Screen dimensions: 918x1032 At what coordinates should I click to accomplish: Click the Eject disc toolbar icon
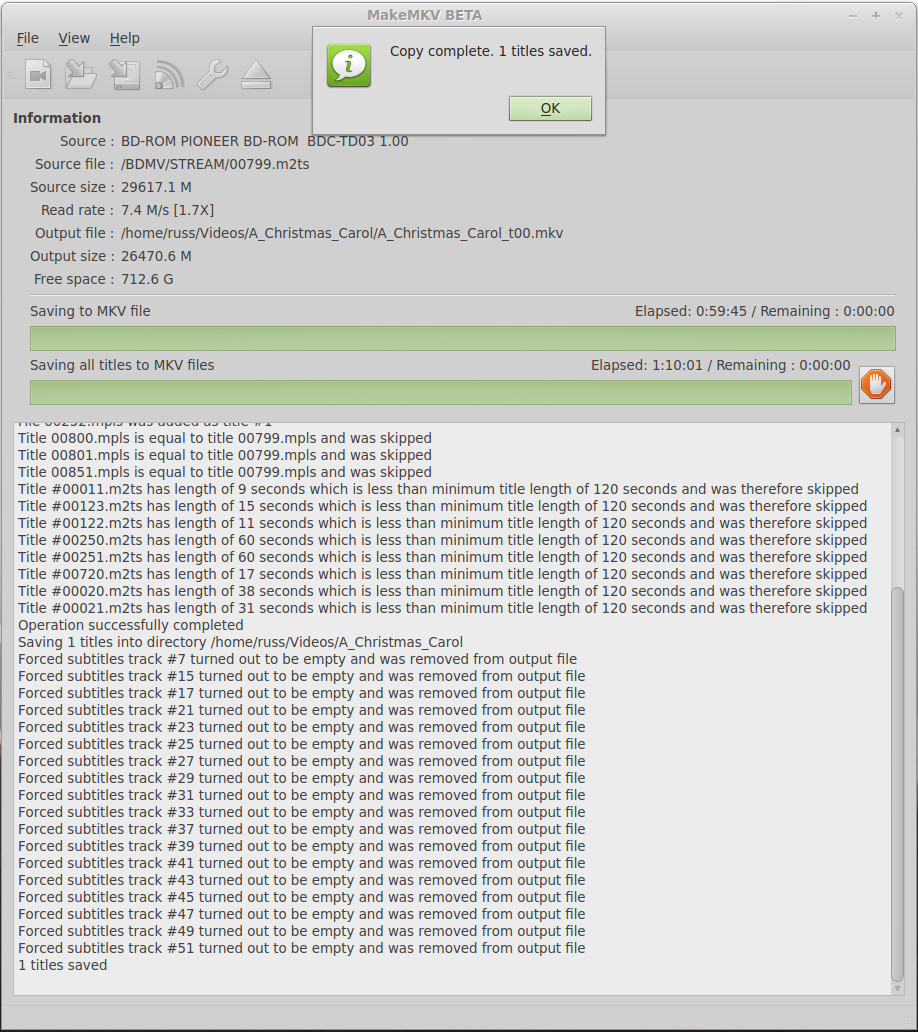point(256,74)
